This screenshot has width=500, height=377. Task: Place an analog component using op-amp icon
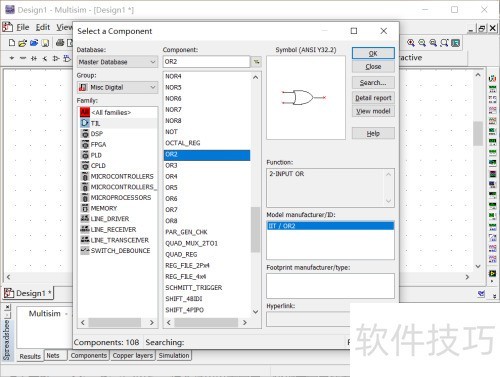coord(56,58)
